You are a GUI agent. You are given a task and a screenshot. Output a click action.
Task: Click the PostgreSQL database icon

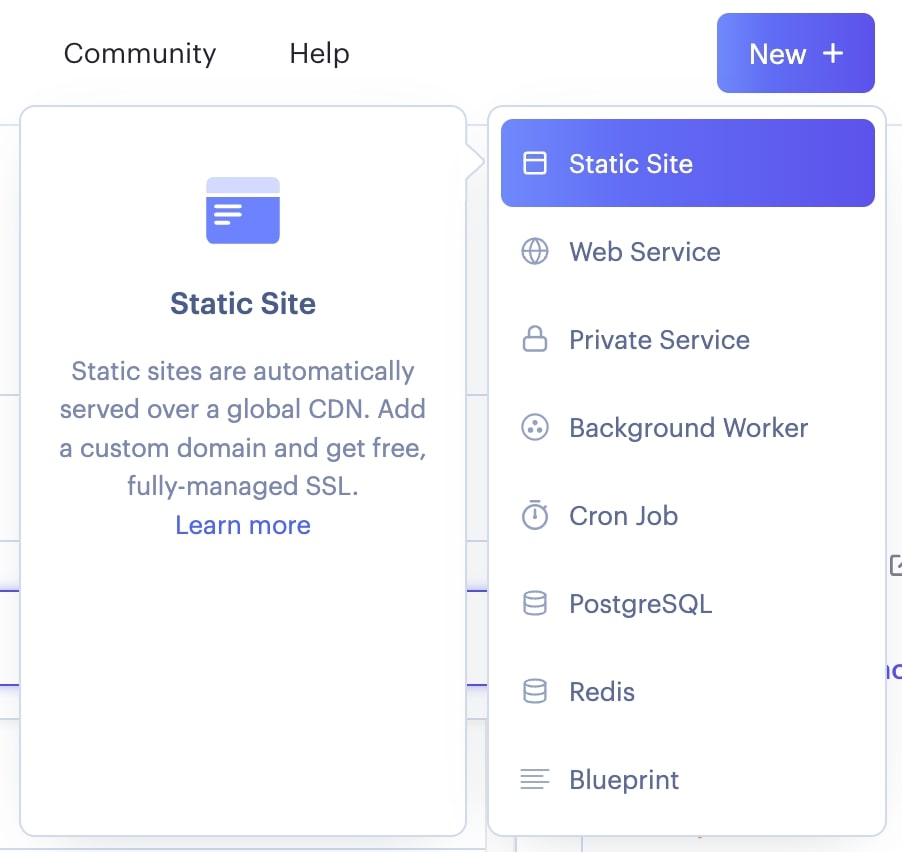[x=535, y=604]
